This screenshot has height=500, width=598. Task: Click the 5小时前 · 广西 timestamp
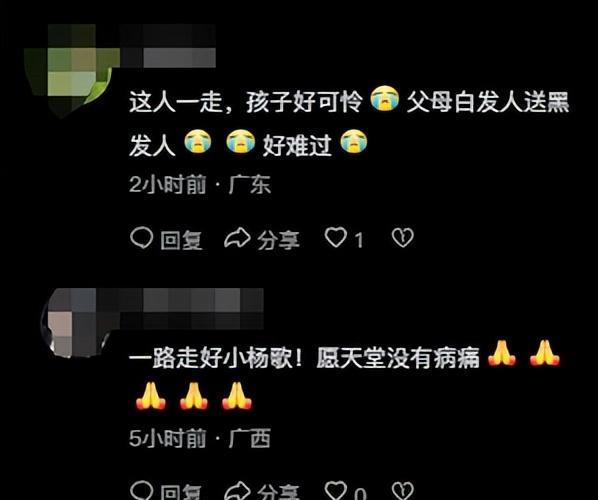[200, 438]
